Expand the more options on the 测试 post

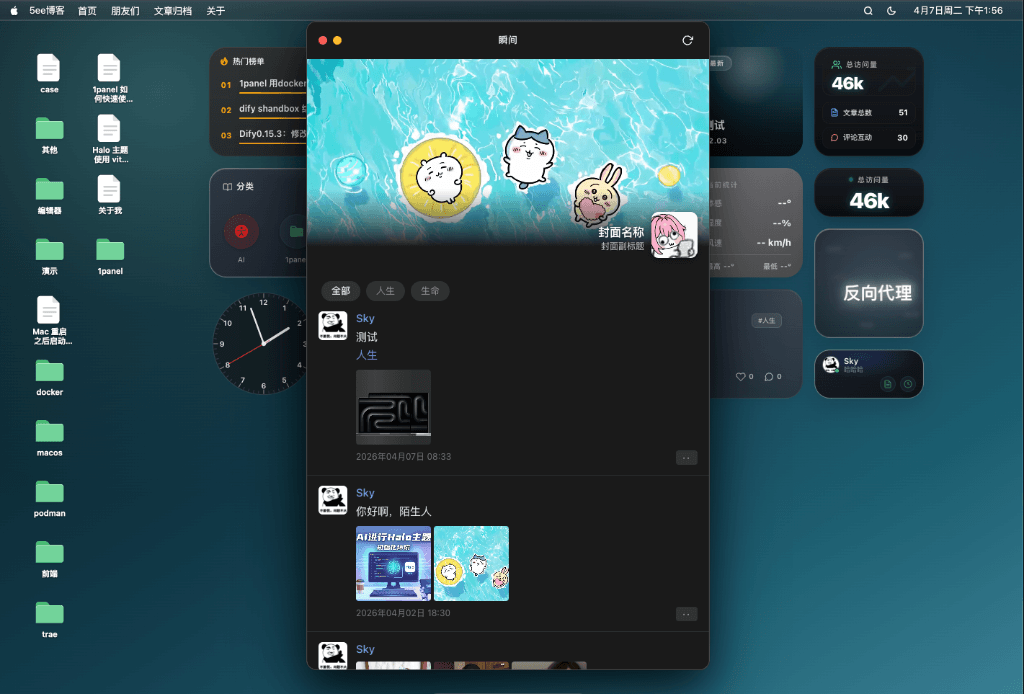[686, 458]
